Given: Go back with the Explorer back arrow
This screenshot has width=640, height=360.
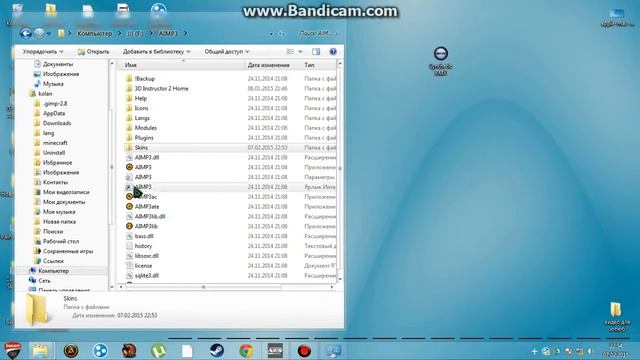Looking at the screenshot, I should click(x=26, y=33).
